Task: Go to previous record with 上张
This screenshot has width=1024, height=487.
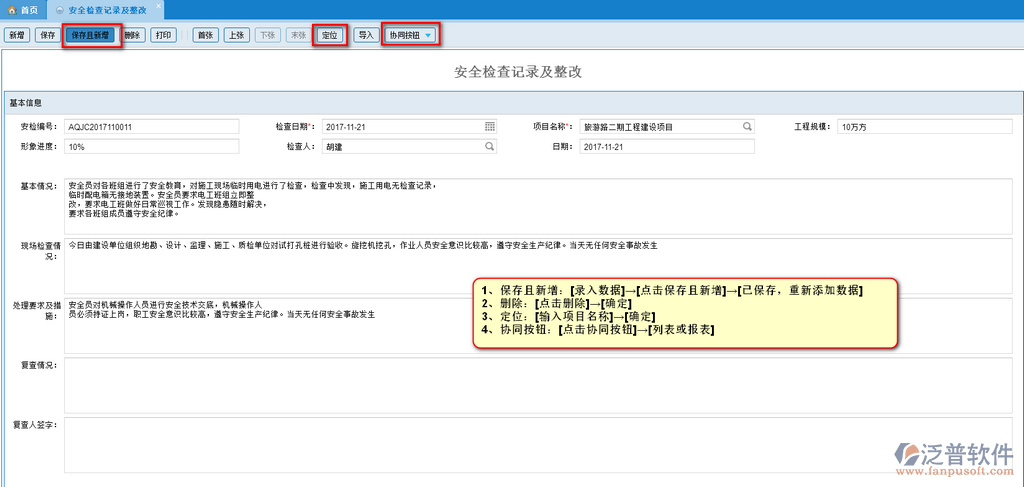Action: 236,35
